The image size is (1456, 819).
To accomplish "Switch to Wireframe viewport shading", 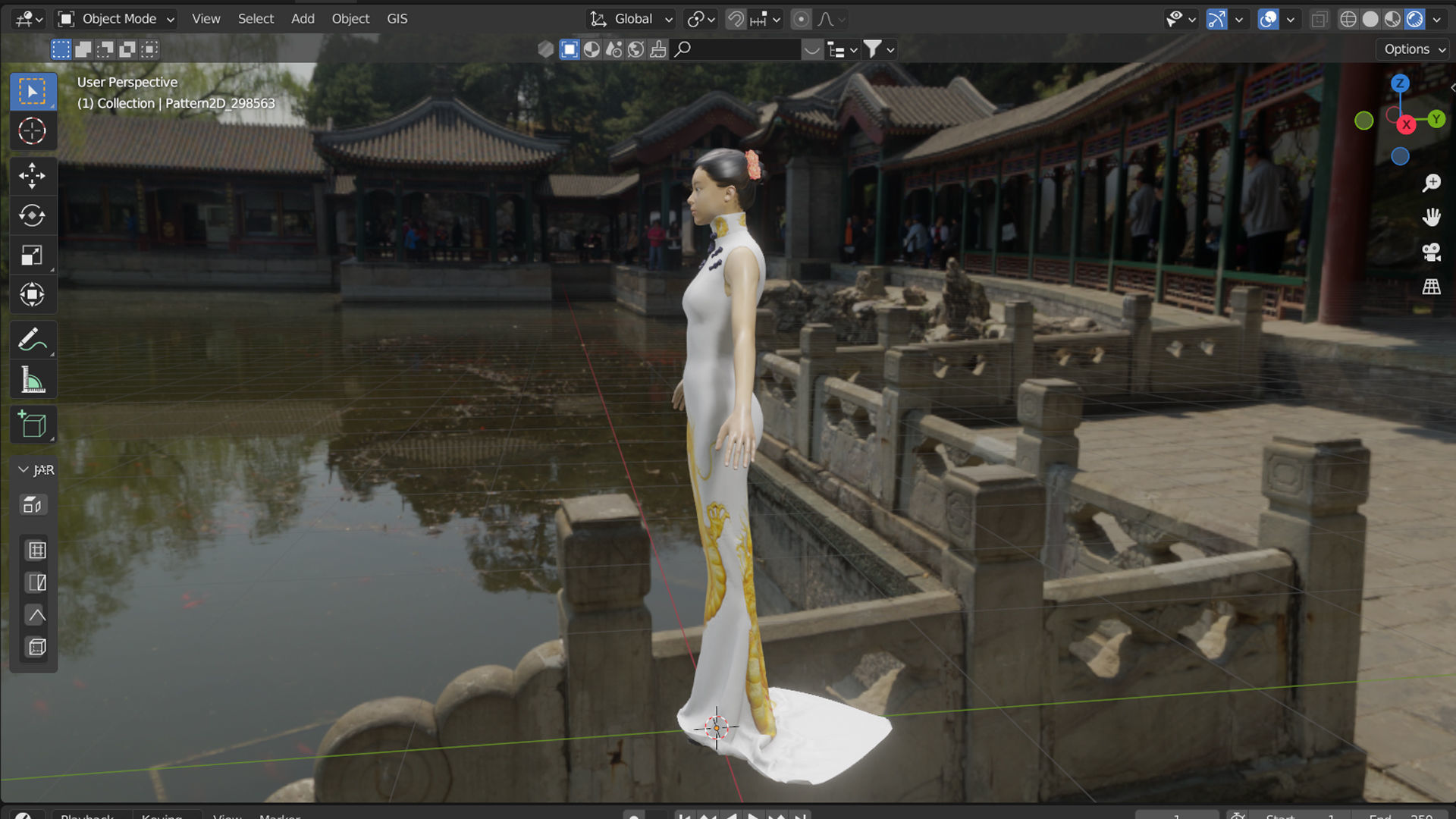I will pyautogui.click(x=1348, y=19).
